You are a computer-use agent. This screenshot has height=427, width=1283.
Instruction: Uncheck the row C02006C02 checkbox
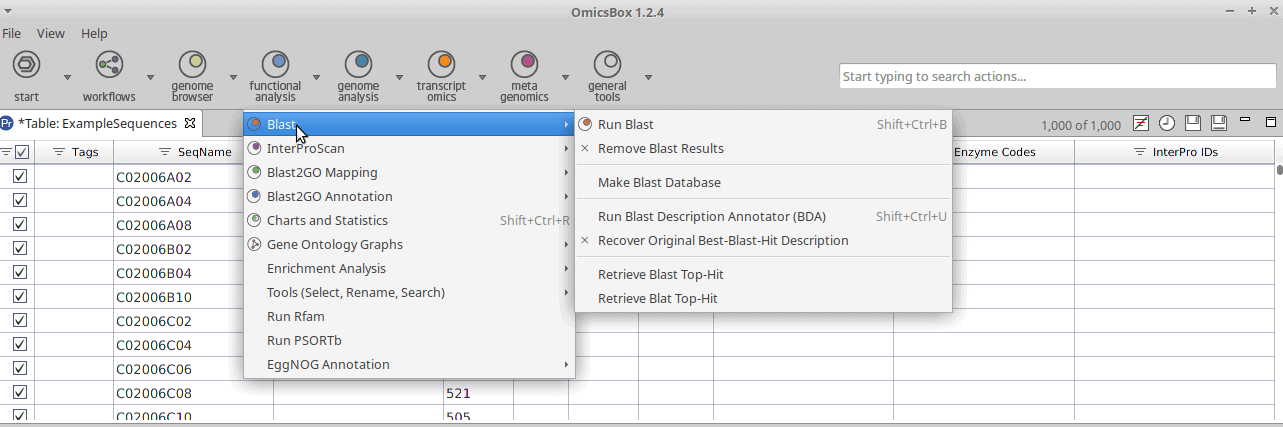pyautogui.click(x=19, y=320)
